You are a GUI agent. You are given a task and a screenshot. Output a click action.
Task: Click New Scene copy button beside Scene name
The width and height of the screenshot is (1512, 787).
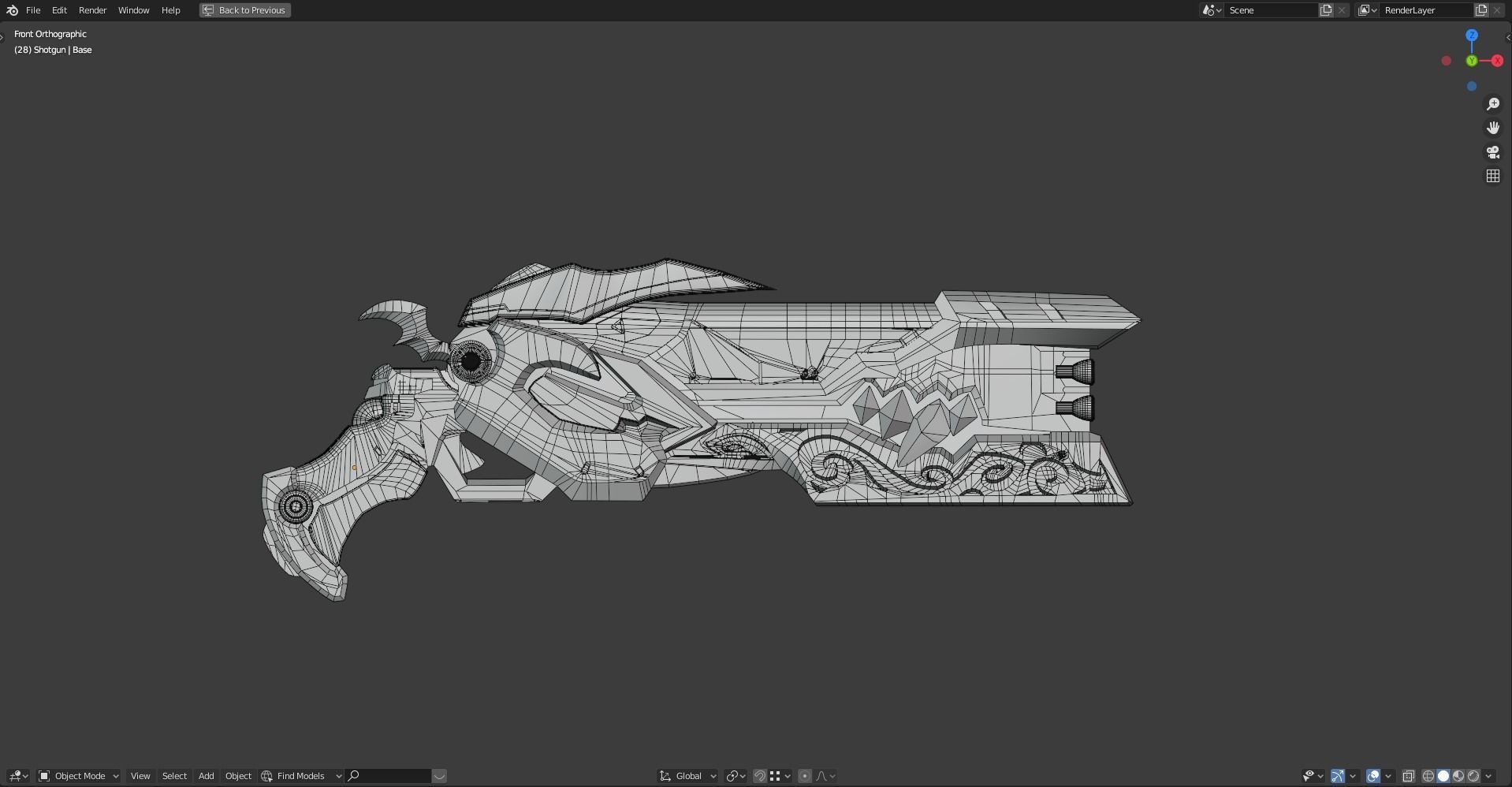tap(1324, 10)
